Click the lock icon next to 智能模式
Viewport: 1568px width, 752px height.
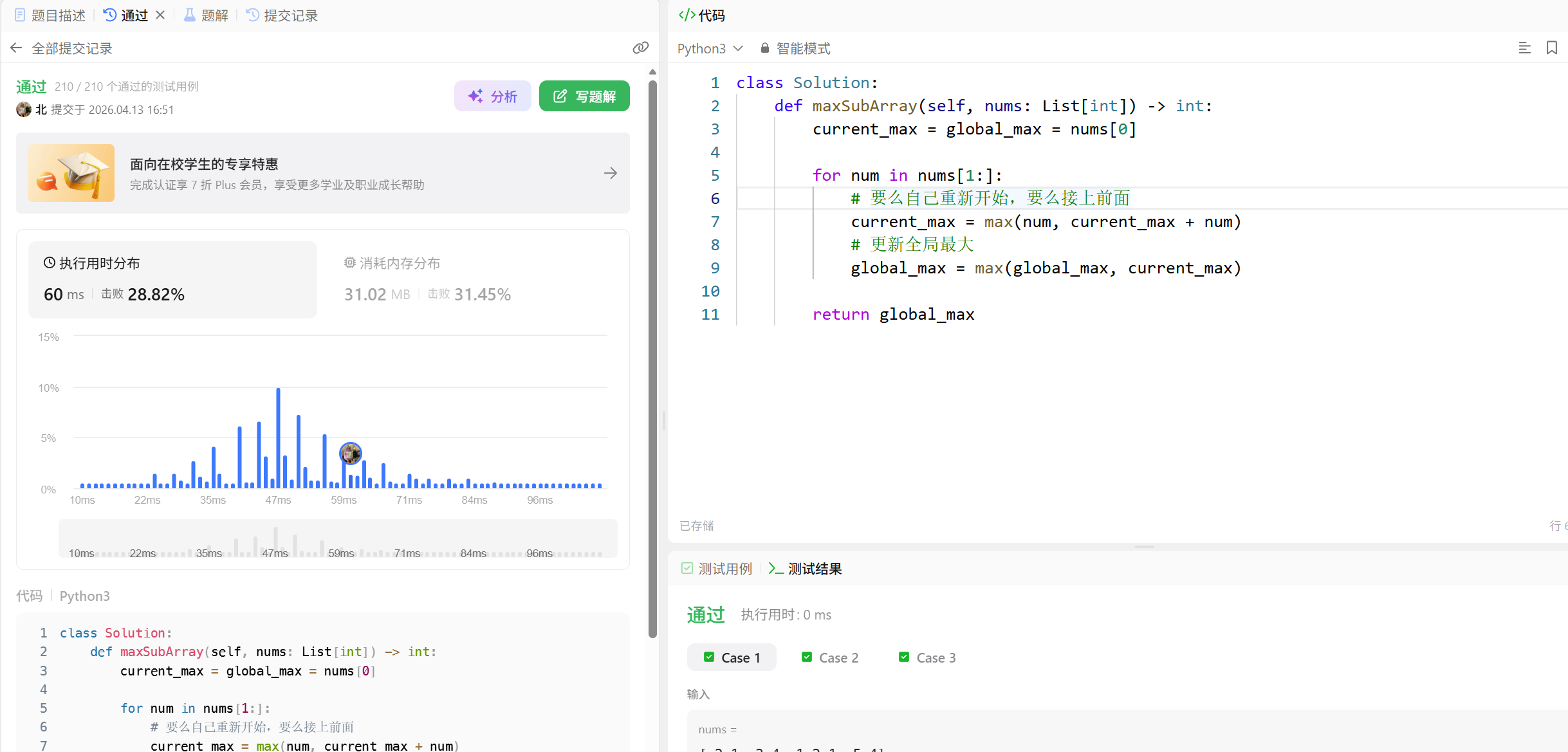click(764, 48)
